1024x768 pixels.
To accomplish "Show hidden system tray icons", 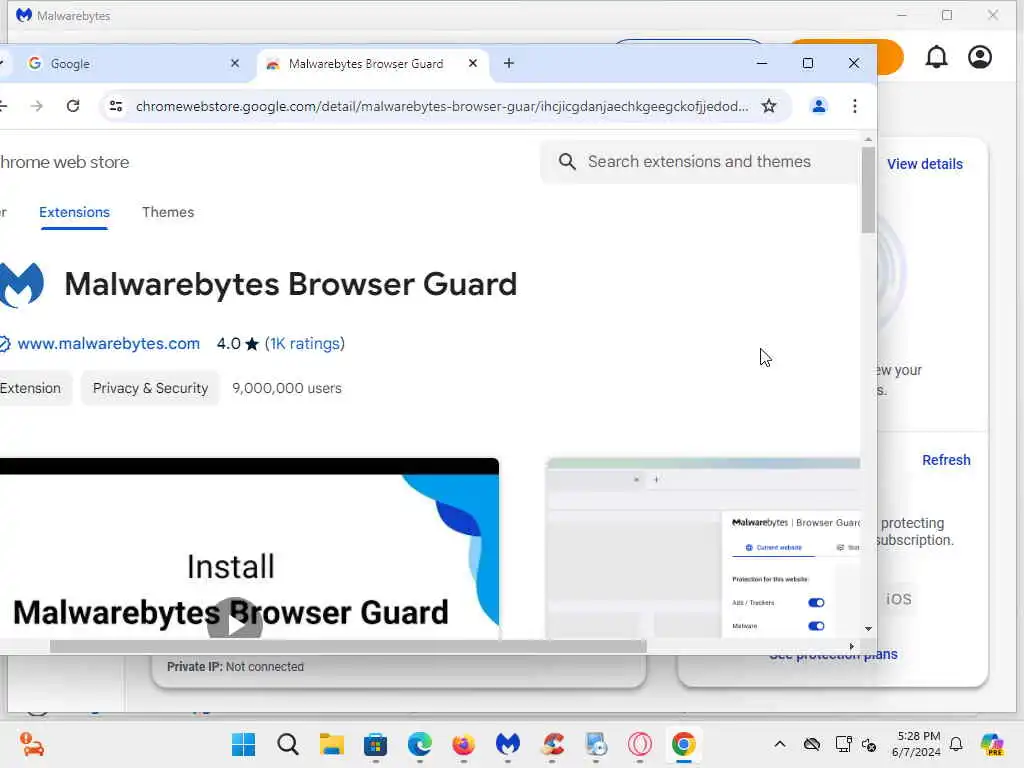I will tap(780, 744).
